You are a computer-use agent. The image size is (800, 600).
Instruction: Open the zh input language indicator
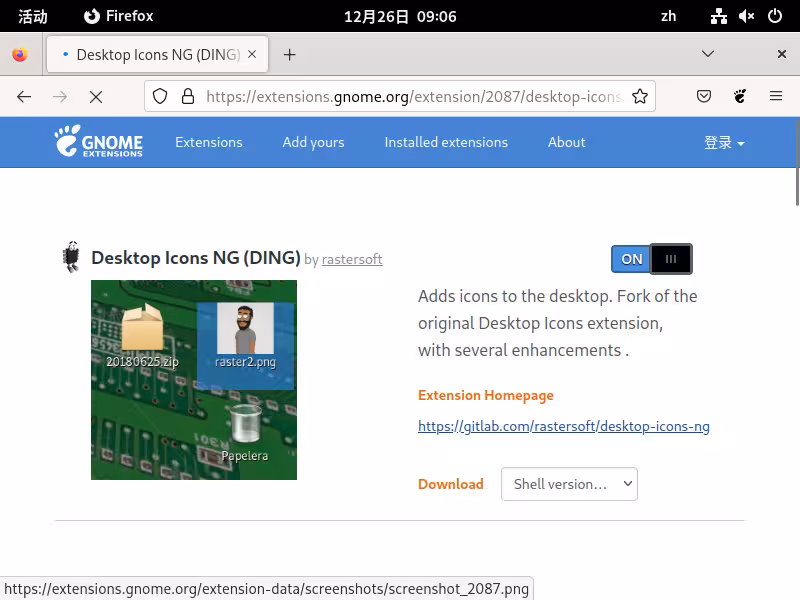click(668, 16)
